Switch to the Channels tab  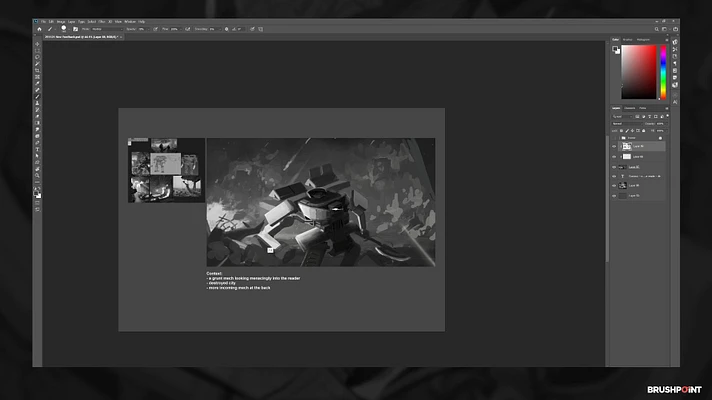point(629,108)
